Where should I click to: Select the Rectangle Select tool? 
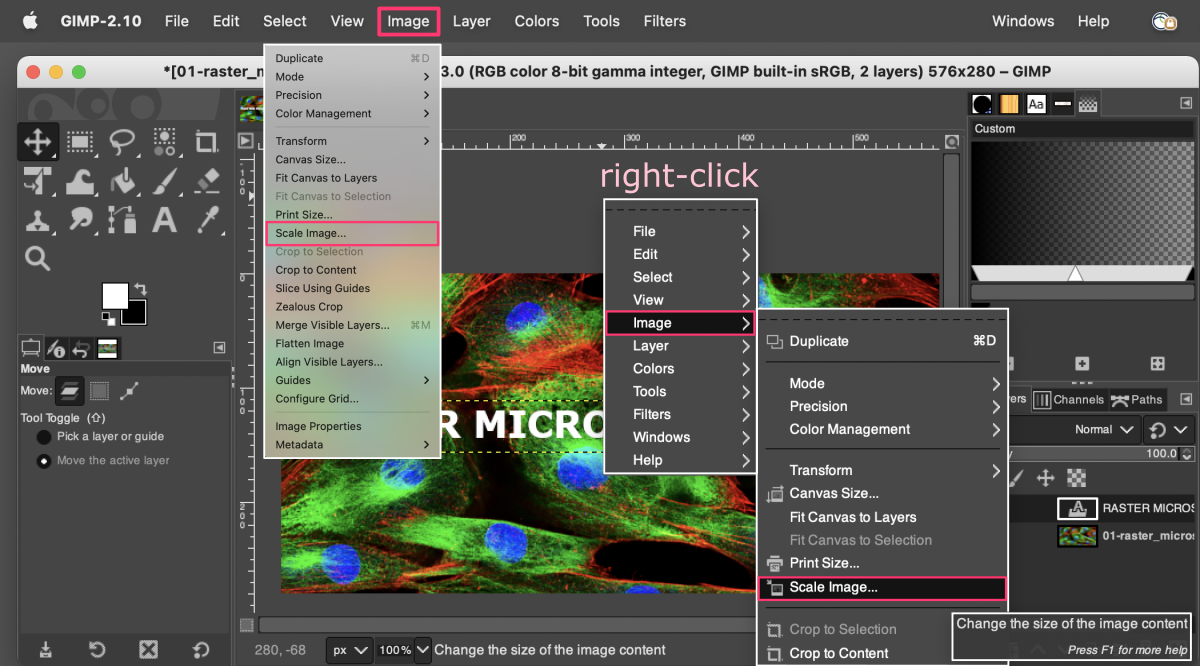(79, 142)
